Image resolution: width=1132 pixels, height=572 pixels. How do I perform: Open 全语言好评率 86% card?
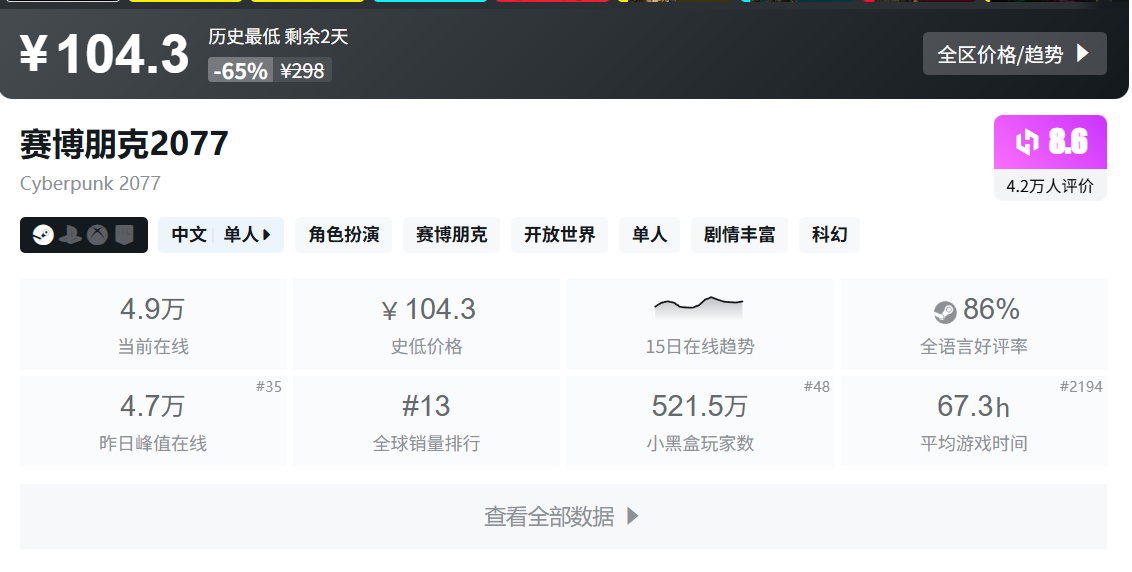974,324
